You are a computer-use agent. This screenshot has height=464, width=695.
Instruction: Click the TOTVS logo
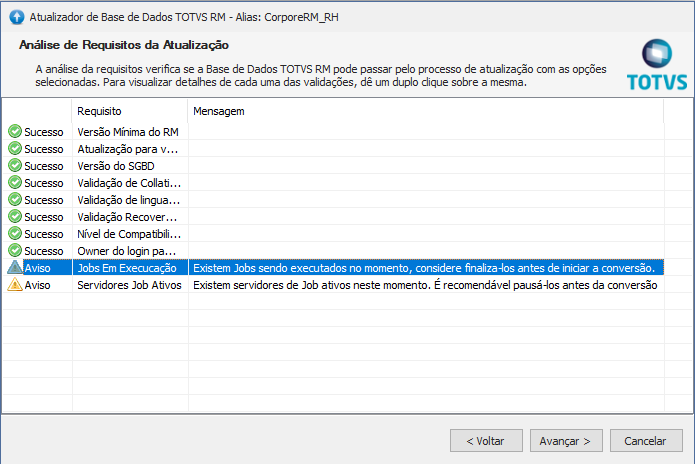(656, 65)
